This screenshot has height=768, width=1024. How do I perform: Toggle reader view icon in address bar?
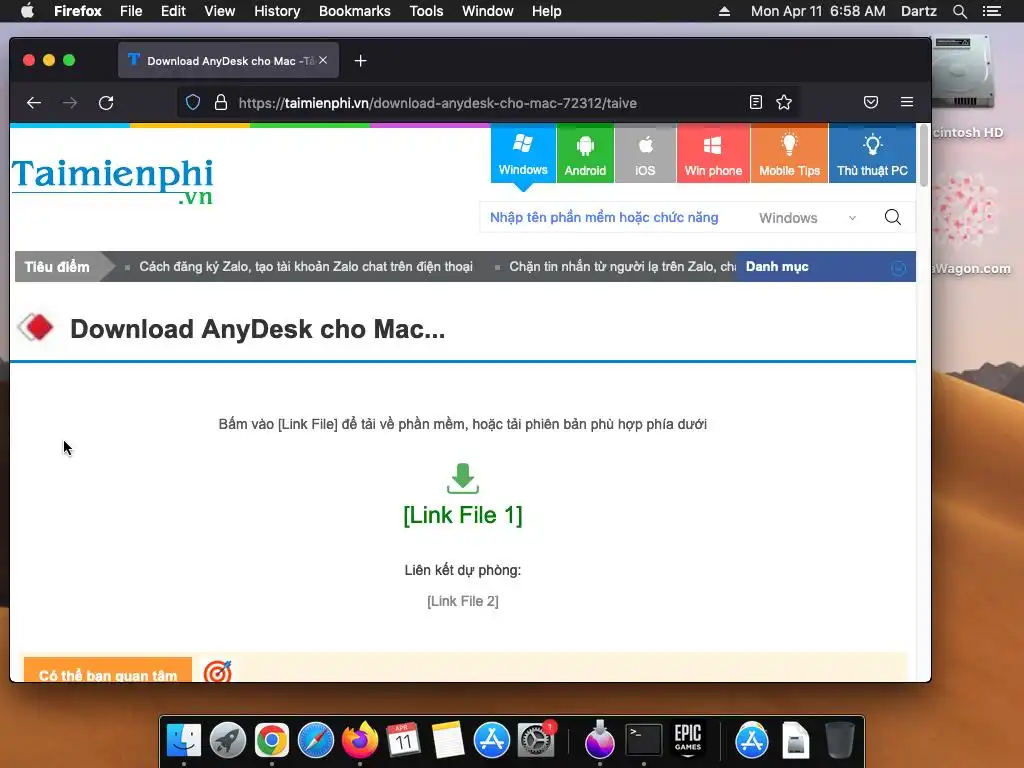pos(756,102)
